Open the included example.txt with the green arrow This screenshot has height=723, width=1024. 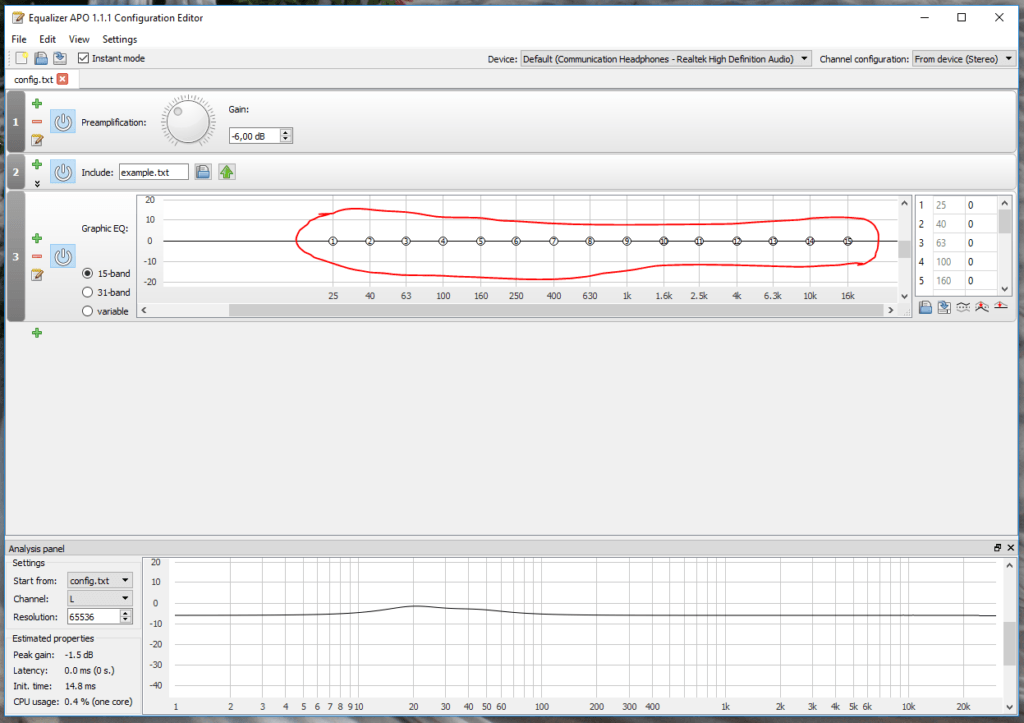click(226, 171)
